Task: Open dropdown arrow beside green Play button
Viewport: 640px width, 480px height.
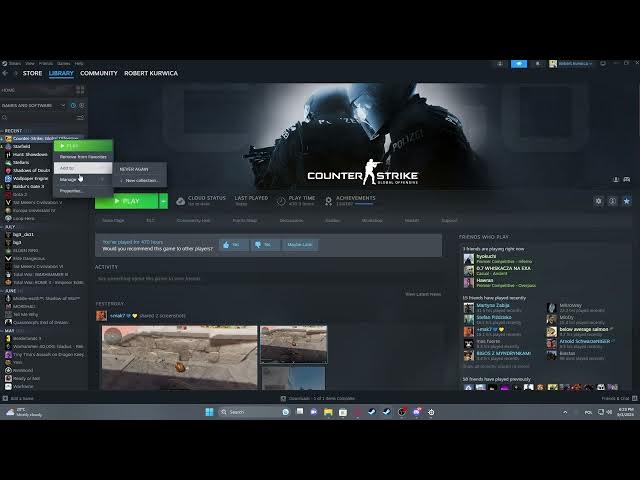Action: (163, 201)
